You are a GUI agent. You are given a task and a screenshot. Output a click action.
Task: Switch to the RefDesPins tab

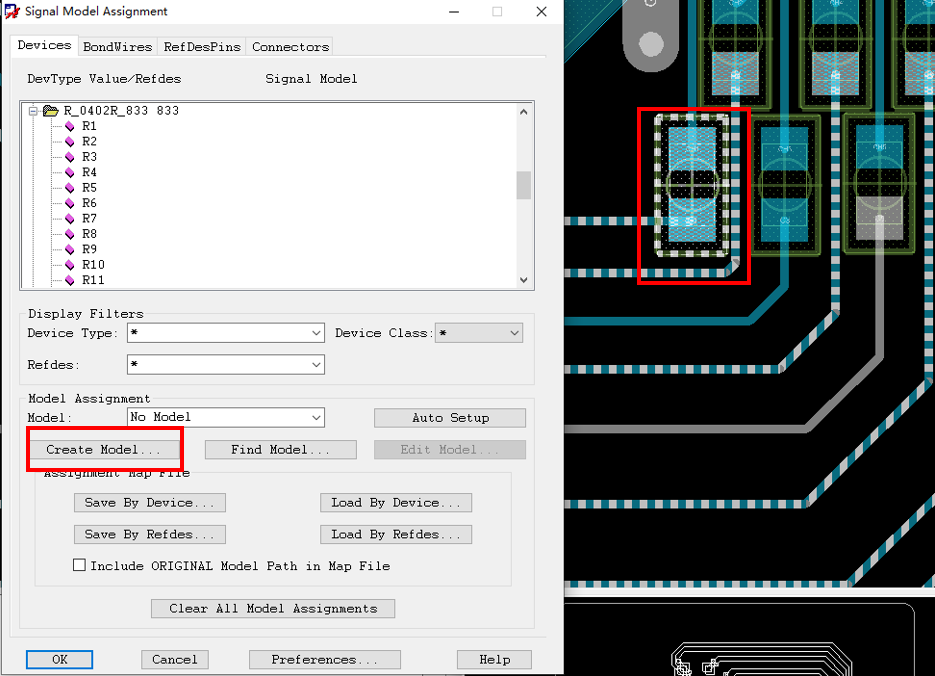pyautogui.click(x=202, y=46)
